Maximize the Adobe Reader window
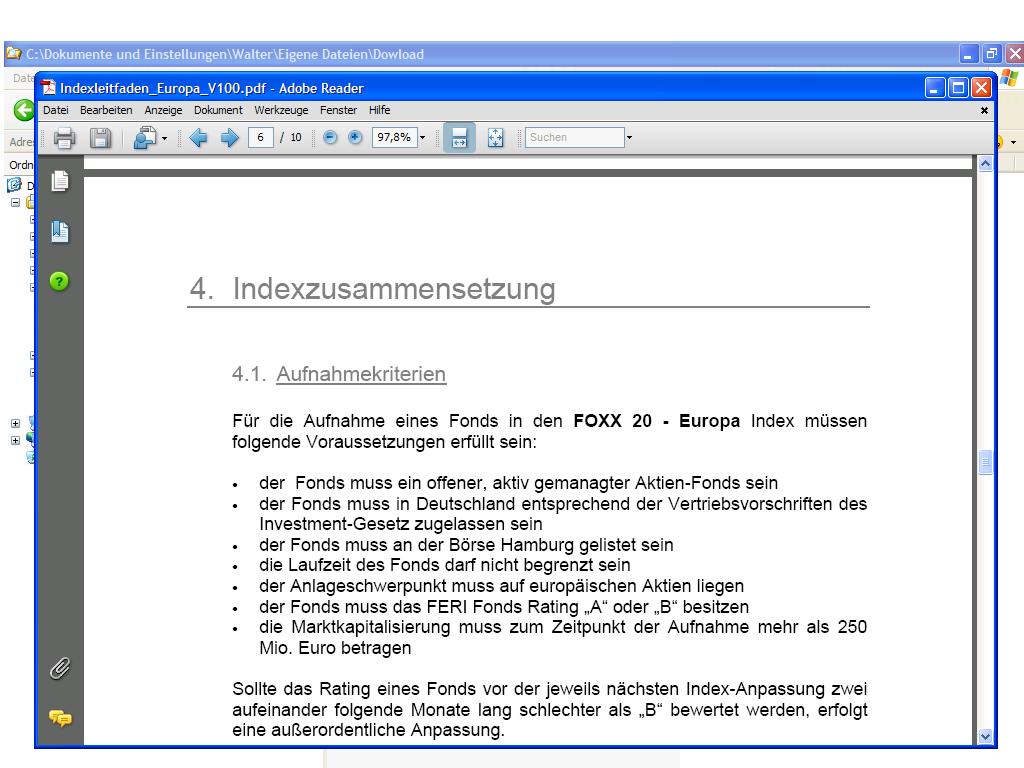 pos(958,88)
